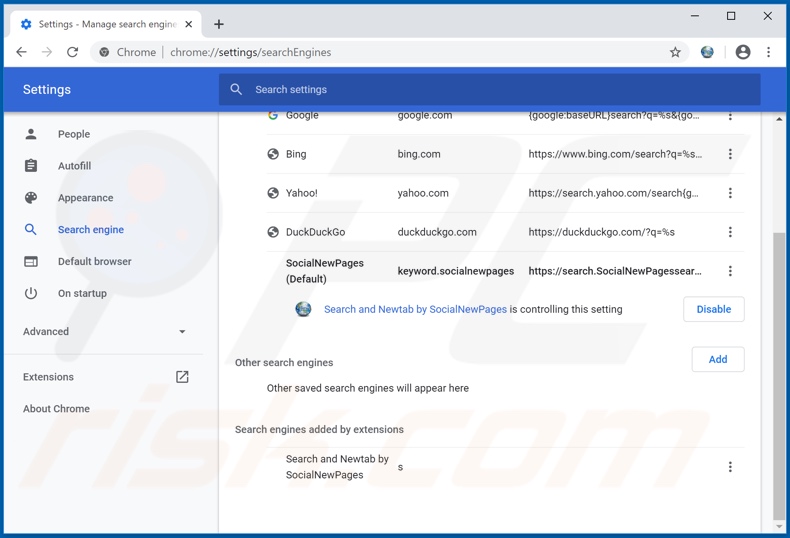Click the browser back arrow
The height and width of the screenshot is (538, 790).
(21, 52)
